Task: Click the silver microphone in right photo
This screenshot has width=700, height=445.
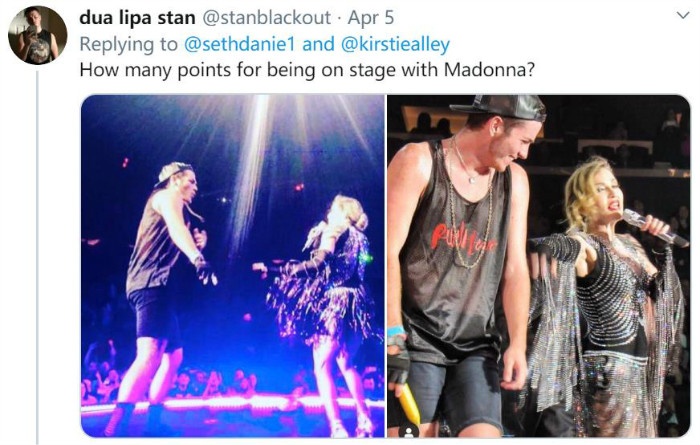Action: click(654, 227)
